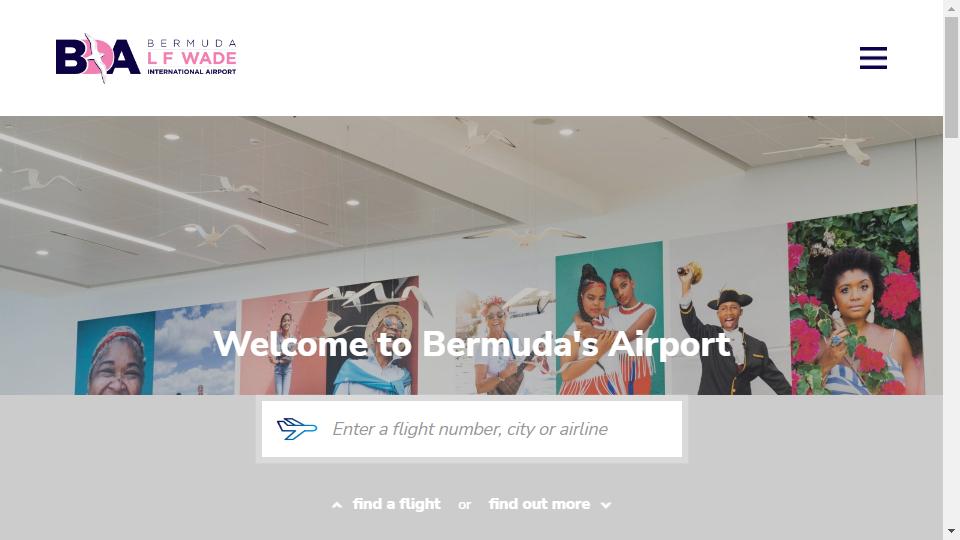This screenshot has height=540, width=960.
Task: Click the International Airport text in the logo
Action: 192,72
